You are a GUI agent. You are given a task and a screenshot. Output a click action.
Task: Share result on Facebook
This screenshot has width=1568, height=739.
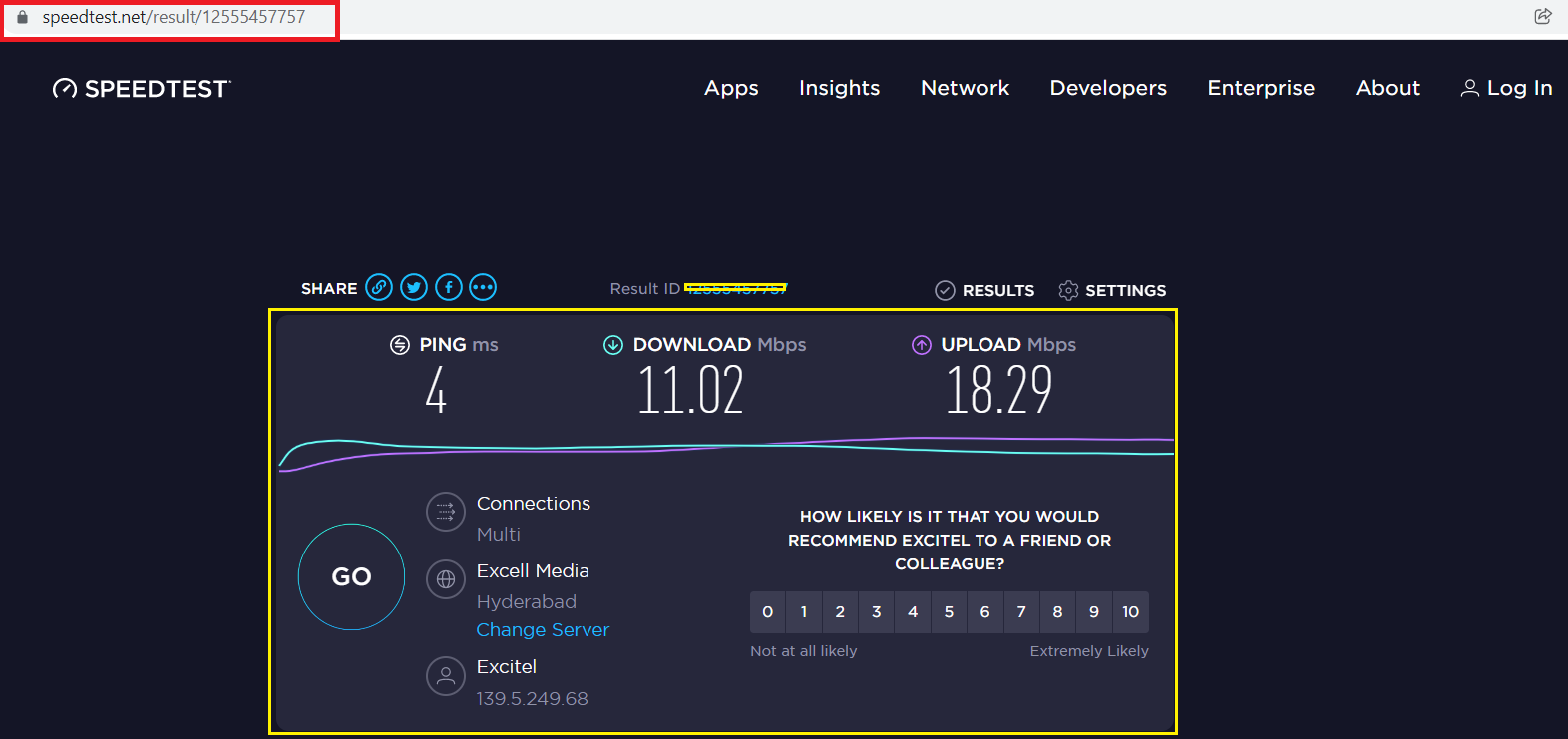(x=449, y=288)
